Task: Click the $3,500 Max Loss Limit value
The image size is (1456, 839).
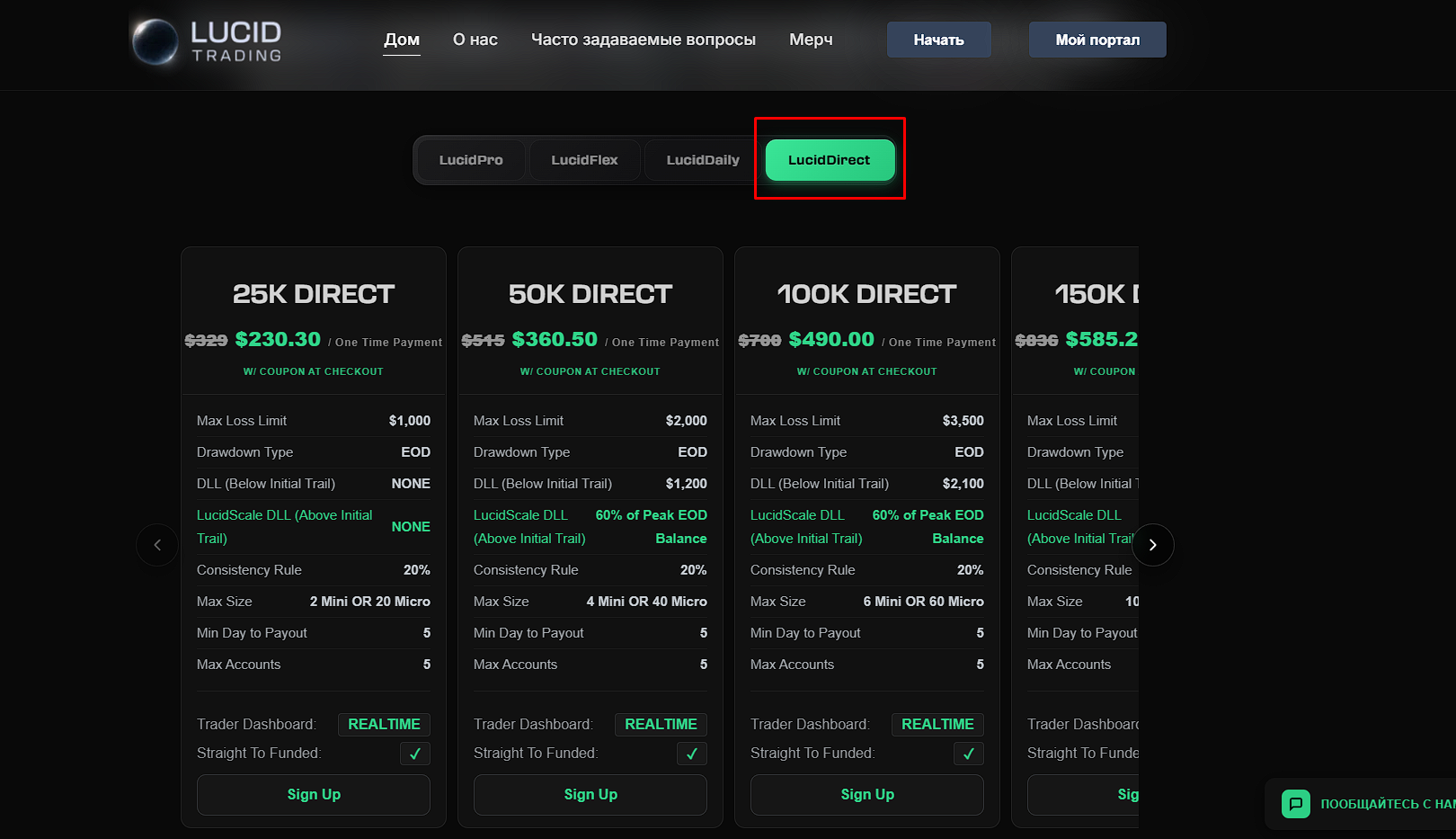Action: click(x=963, y=421)
